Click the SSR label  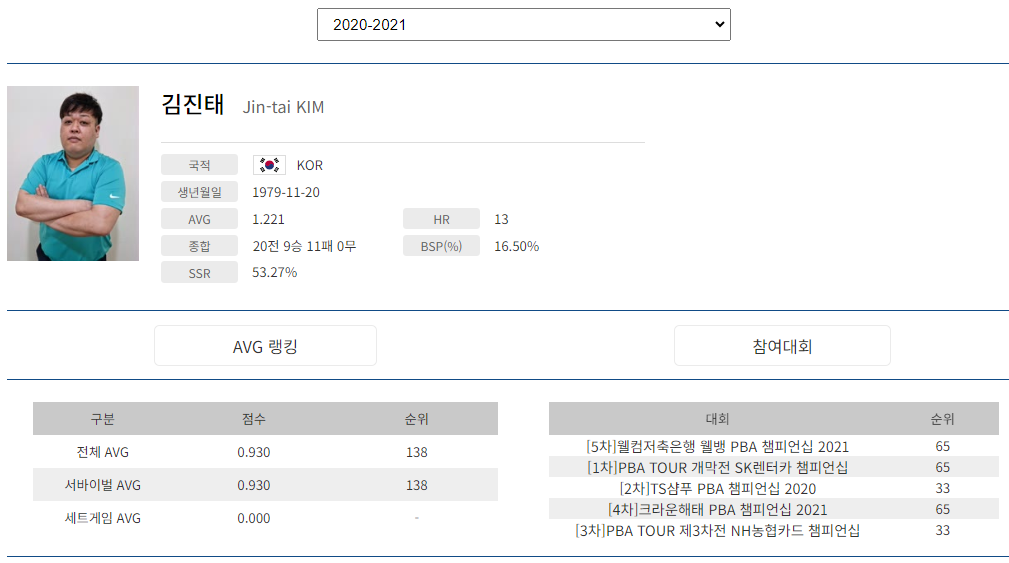[x=199, y=273]
